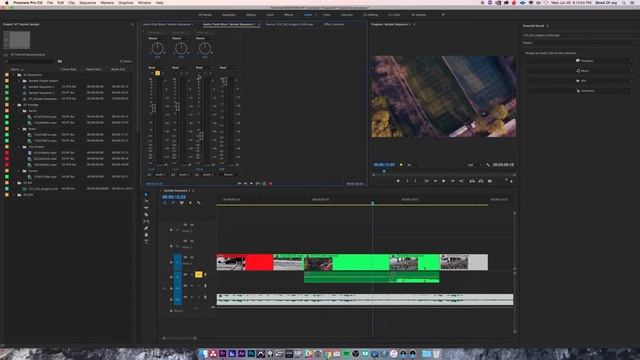Viewport: 640px width, 360px height.
Task: Select the Hand tool
Action: point(146,235)
